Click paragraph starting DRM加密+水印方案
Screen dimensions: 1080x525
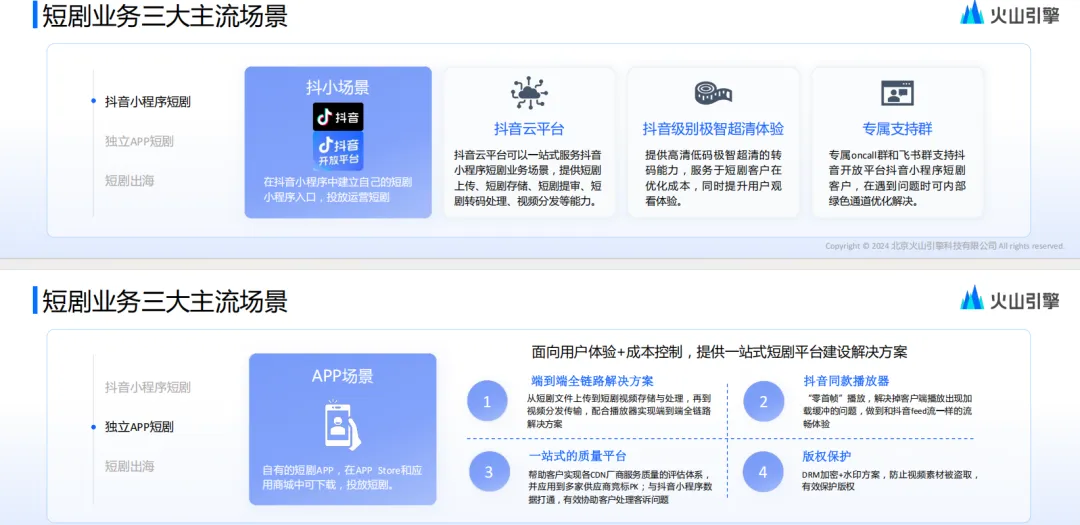point(891,481)
